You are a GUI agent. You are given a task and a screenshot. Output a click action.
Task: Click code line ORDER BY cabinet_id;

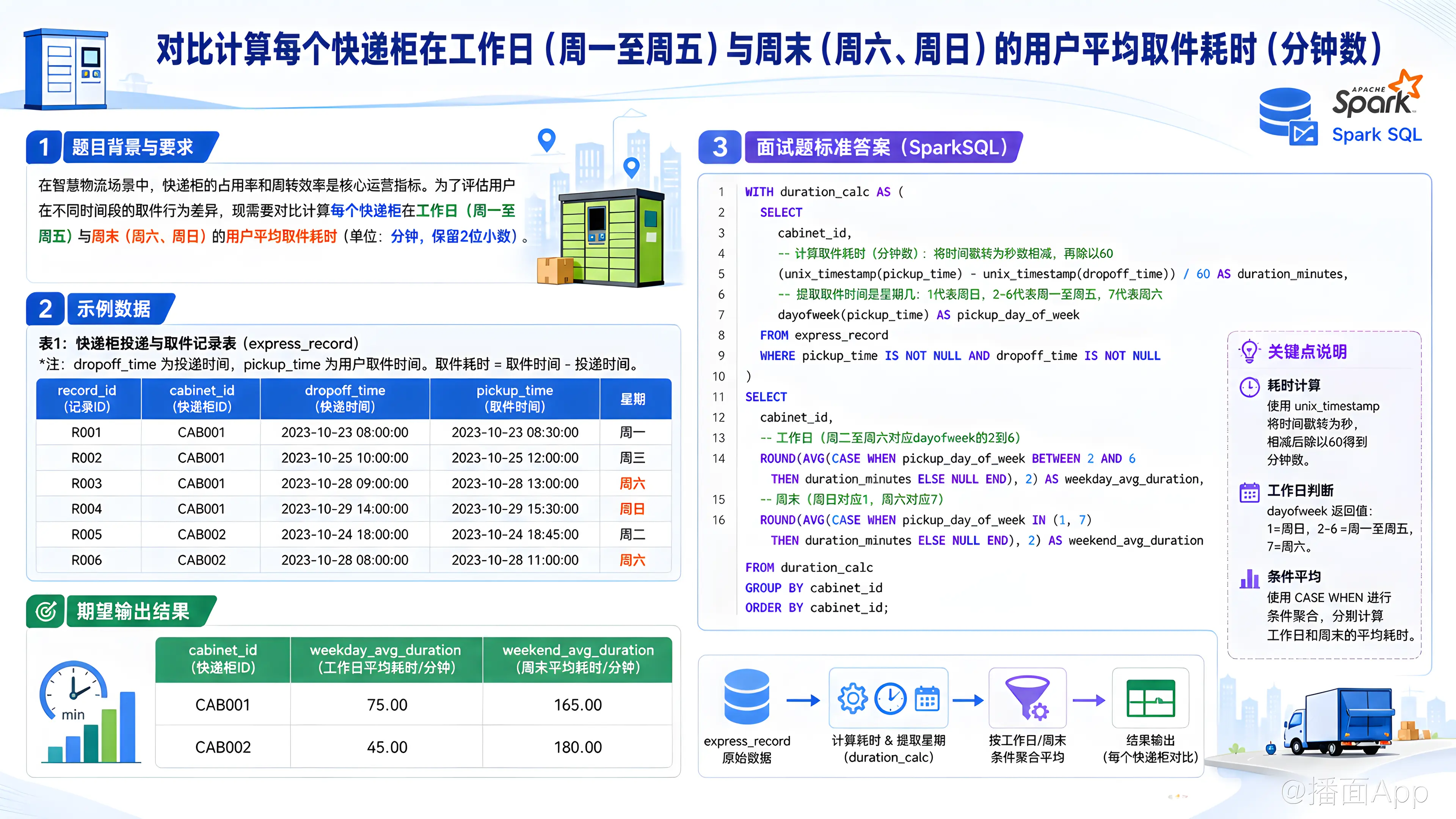817,607
